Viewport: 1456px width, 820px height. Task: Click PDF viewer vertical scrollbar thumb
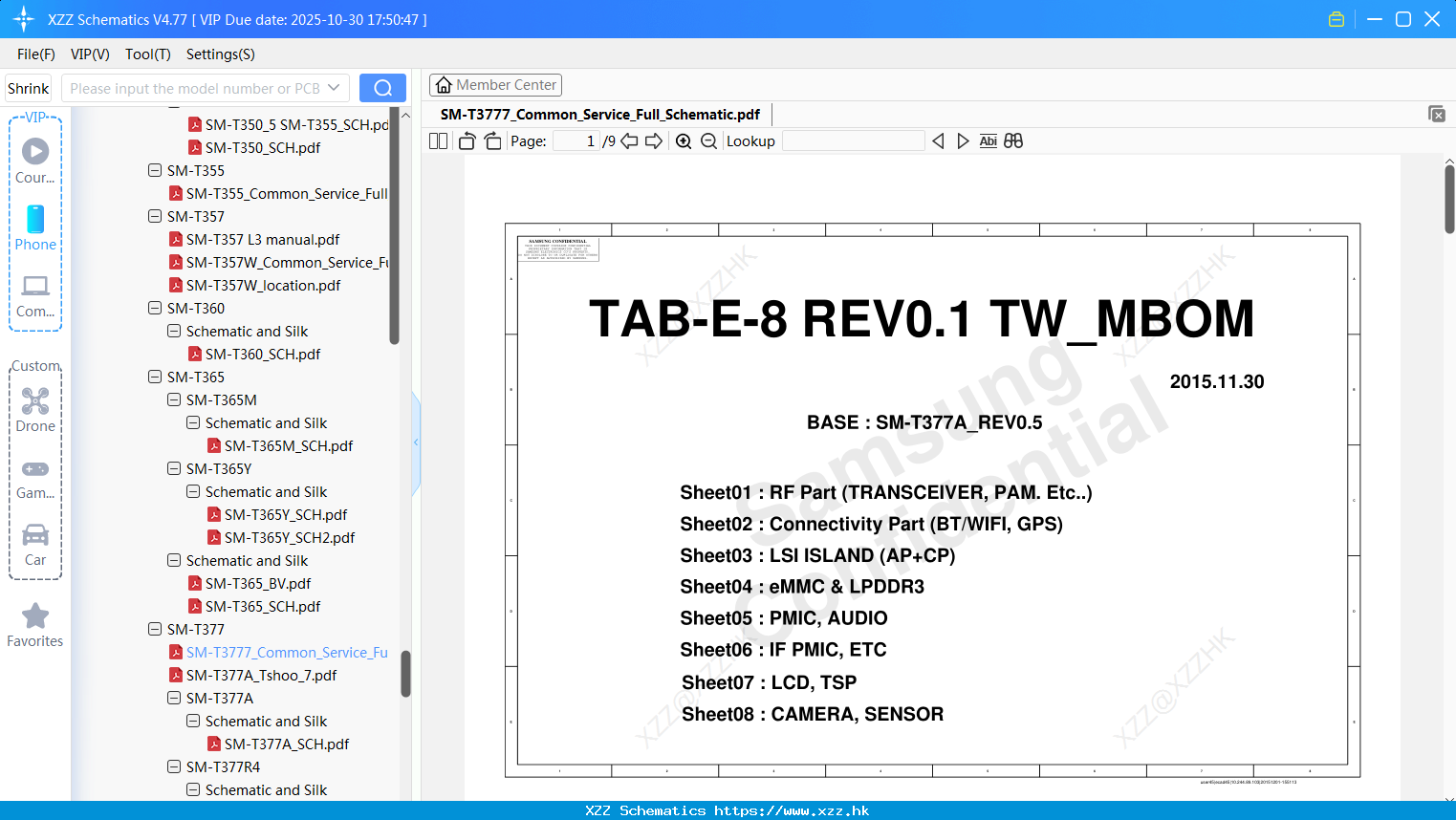click(x=1449, y=199)
